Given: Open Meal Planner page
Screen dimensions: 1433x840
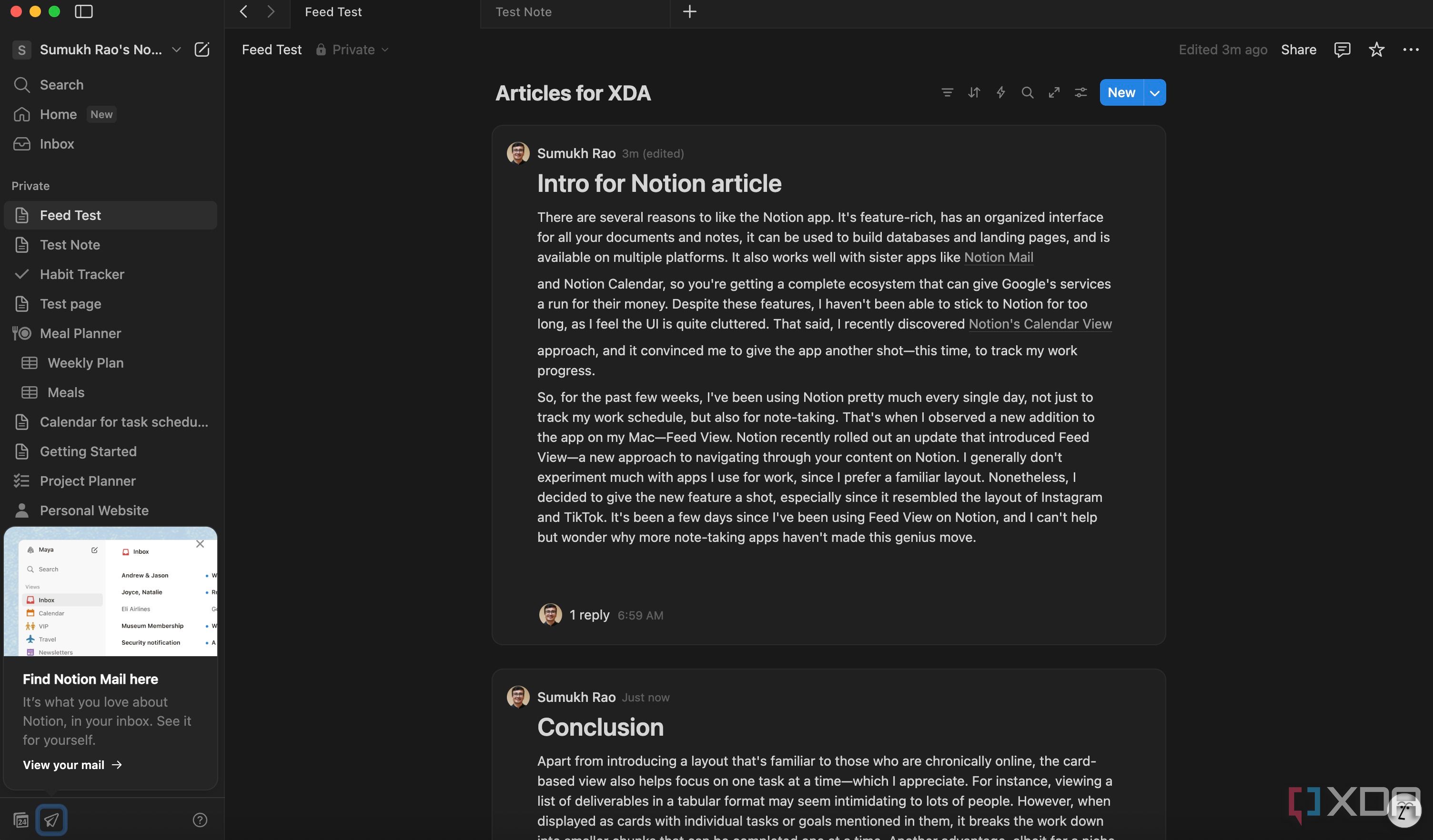Looking at the screenshot, I should click(x=111, y=334).
